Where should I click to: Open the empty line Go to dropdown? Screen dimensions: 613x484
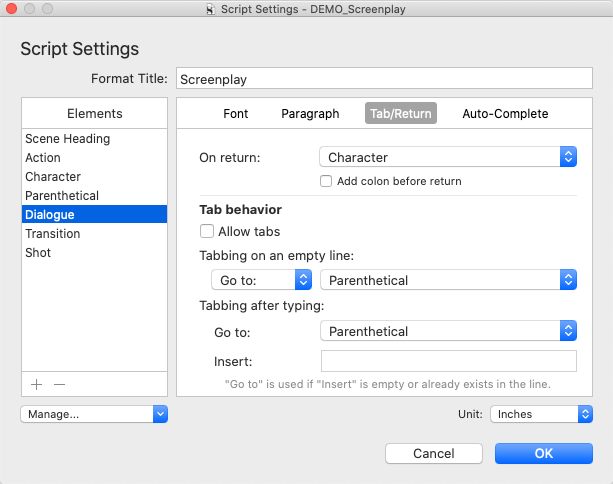pyautogui.click(x=262, y=280)
